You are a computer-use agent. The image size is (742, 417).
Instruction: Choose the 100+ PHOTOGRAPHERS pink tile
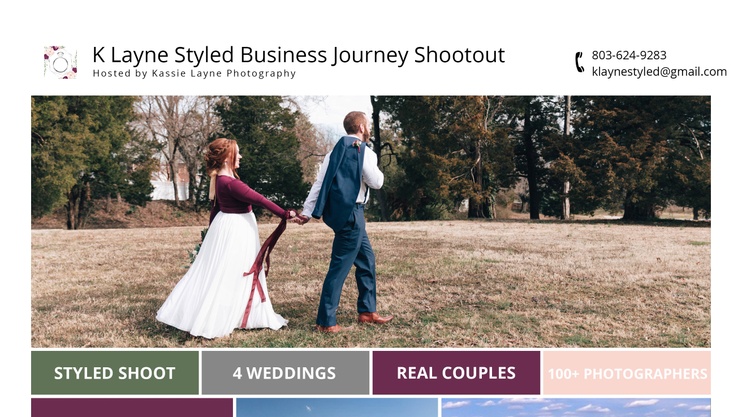[x=627, y=373]
